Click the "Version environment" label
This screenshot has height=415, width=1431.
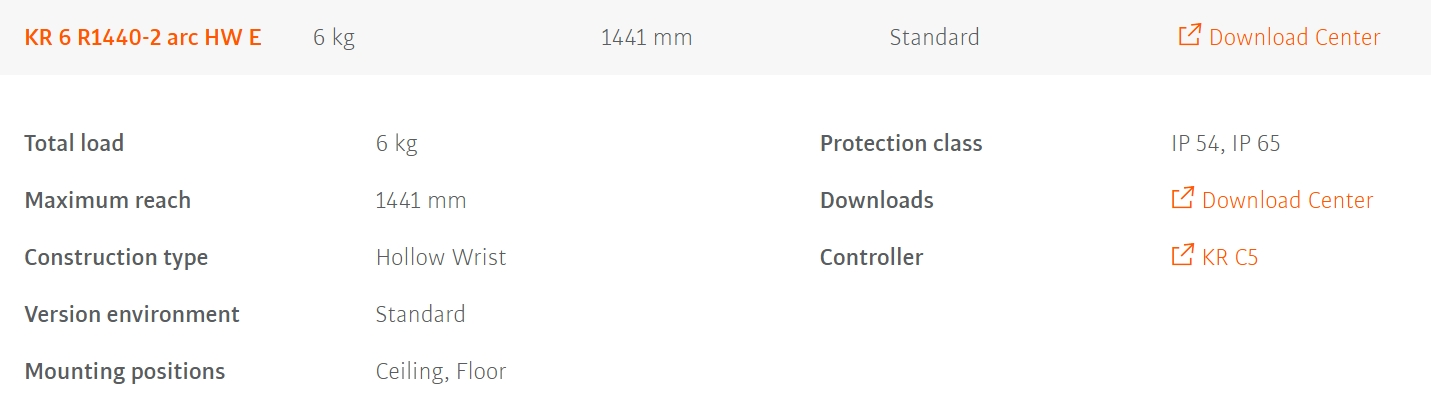pyautogui.click(x=132, y=315)
